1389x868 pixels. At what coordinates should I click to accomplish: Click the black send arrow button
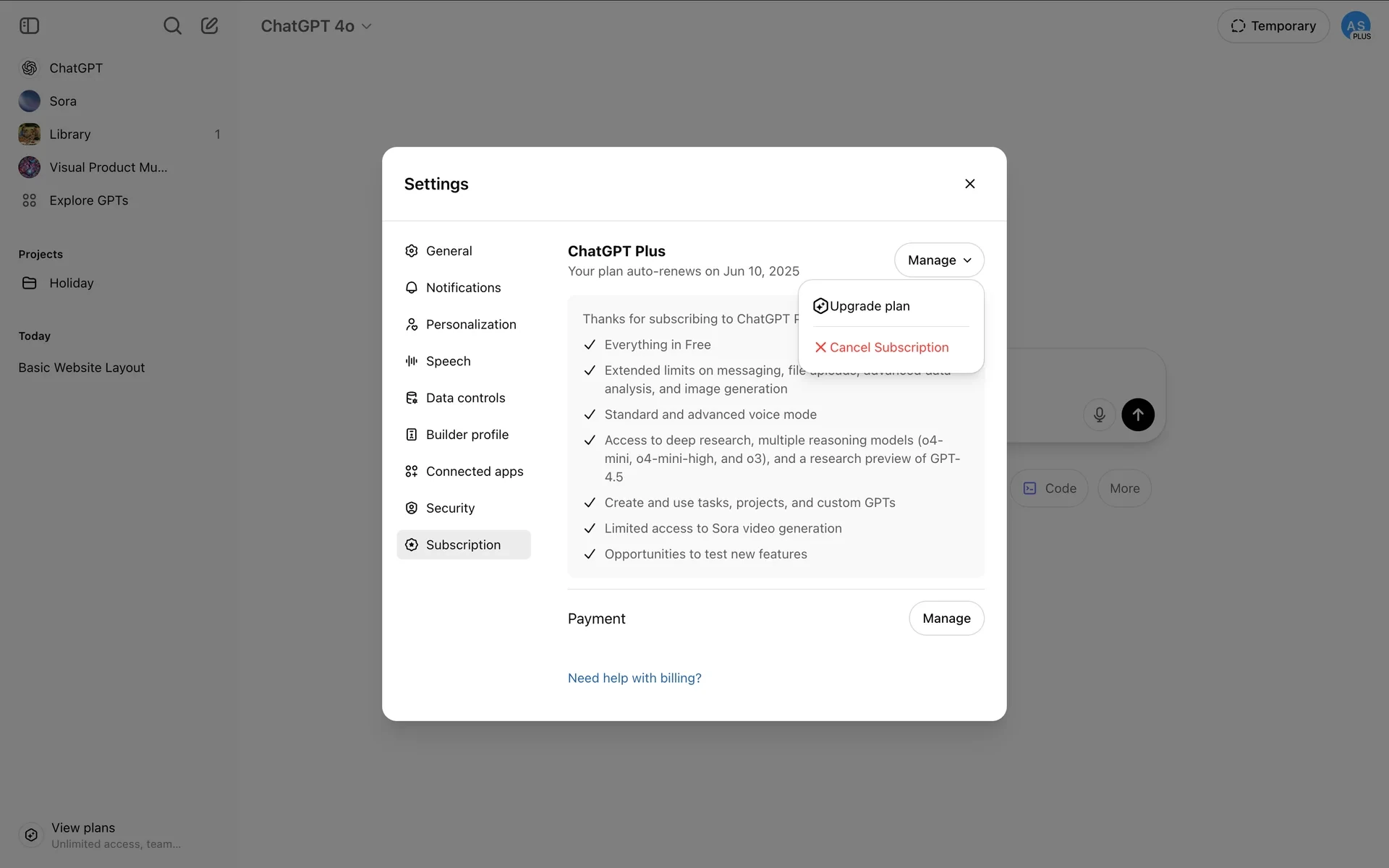(x=1138, y=414)
